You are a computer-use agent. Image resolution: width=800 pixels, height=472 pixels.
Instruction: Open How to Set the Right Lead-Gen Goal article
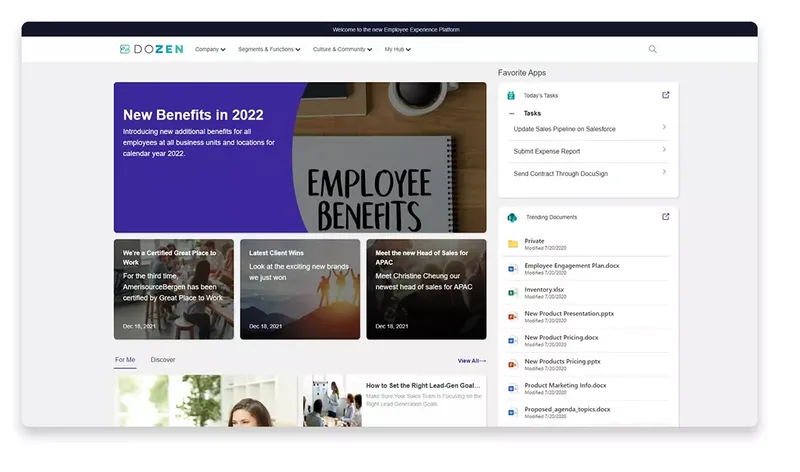click(x=423, y=386)
